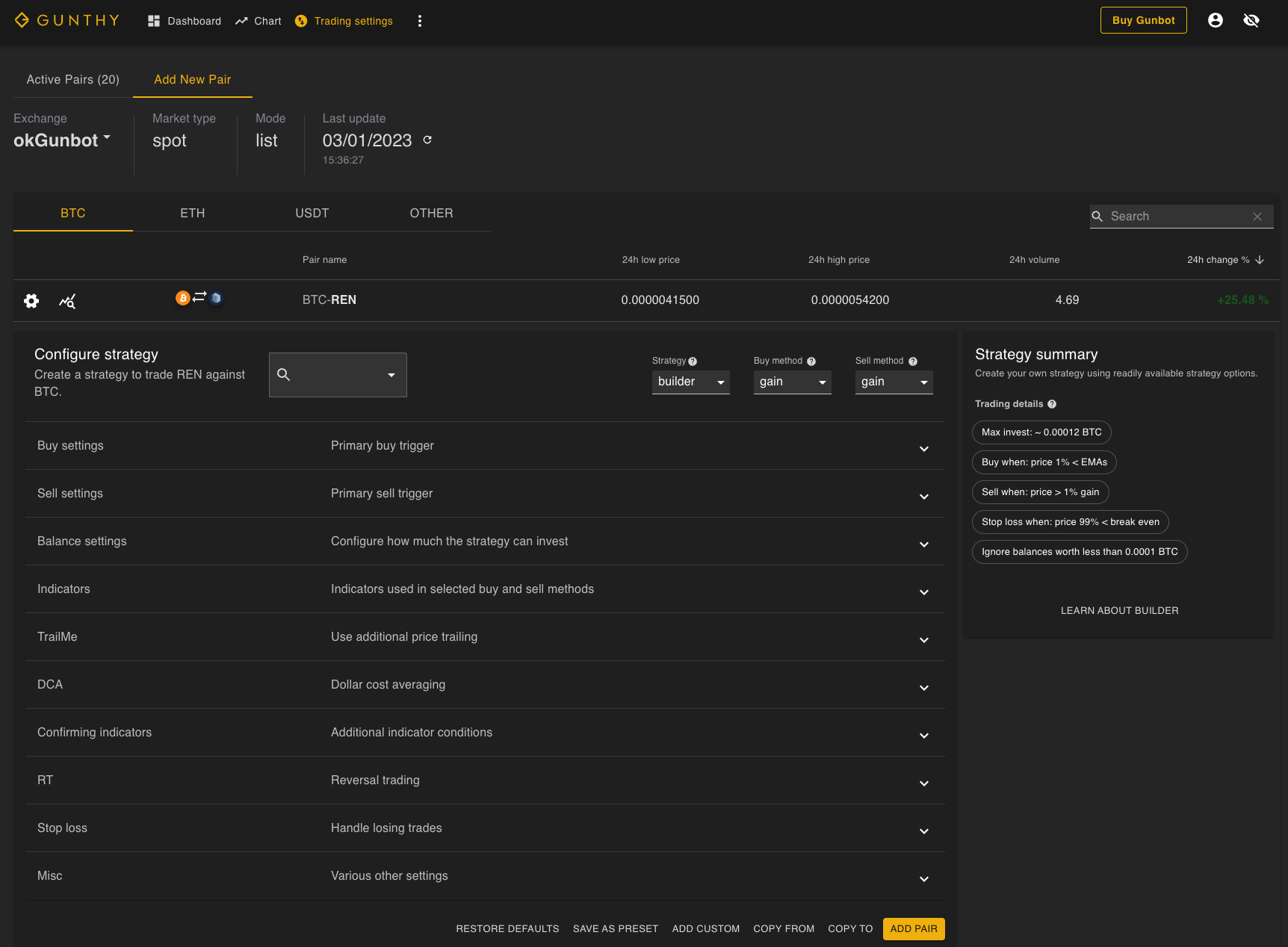Click the Trading details help icon

pos(1052,404)
